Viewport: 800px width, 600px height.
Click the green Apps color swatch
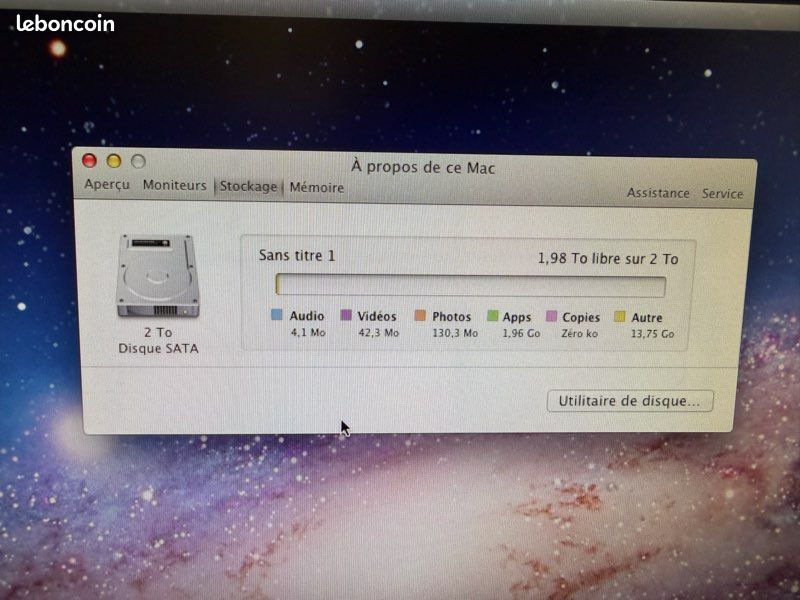(492, 316)
